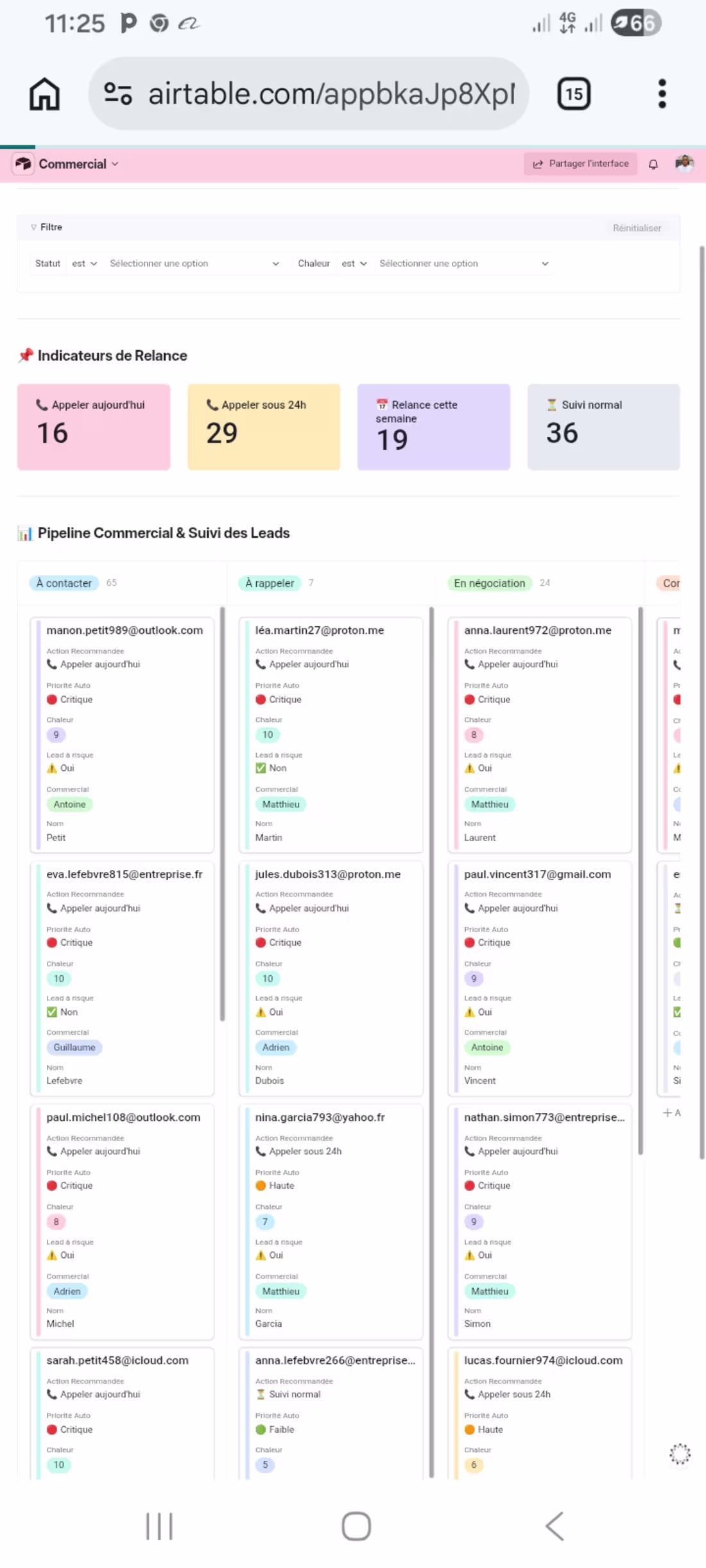Open the sarah.petit458@icloud.com lead card
706x1568 pixels.
122,1414
